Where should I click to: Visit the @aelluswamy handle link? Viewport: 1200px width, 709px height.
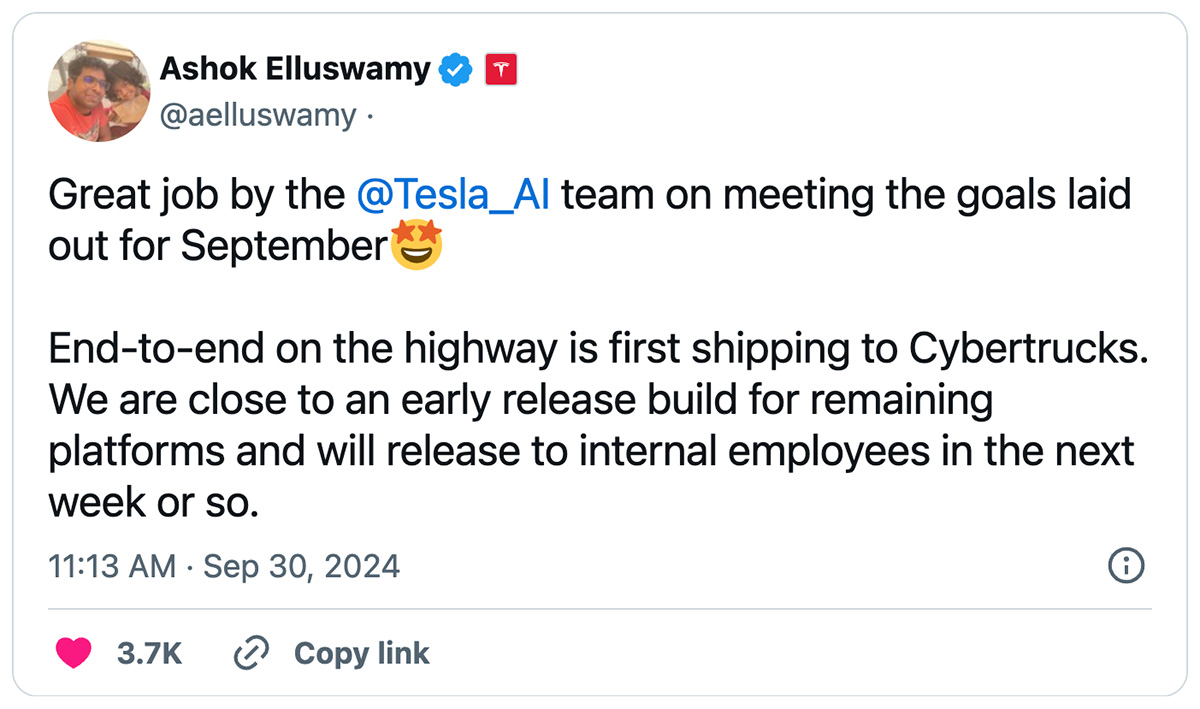click(258, 116)
